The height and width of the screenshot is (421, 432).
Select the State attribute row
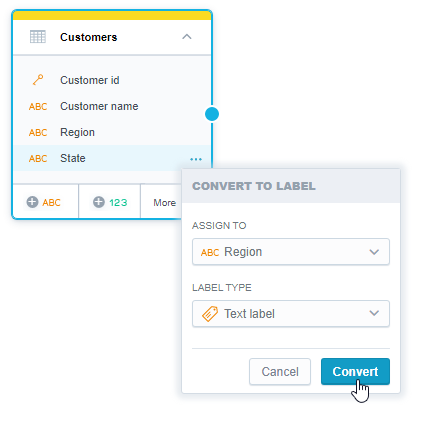coord(112,158)
